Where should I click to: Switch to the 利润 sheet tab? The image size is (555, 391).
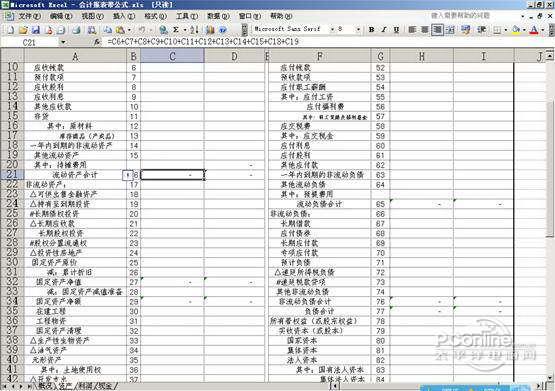(85, 386)
